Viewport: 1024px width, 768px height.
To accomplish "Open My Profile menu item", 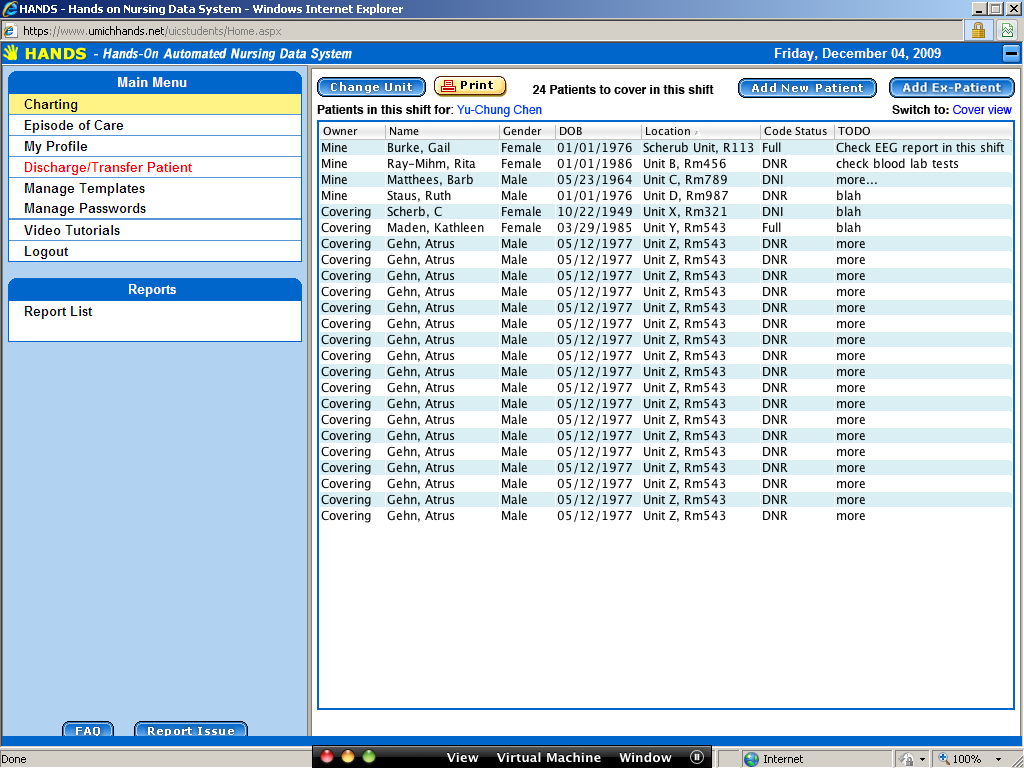I will coord(155,146).
